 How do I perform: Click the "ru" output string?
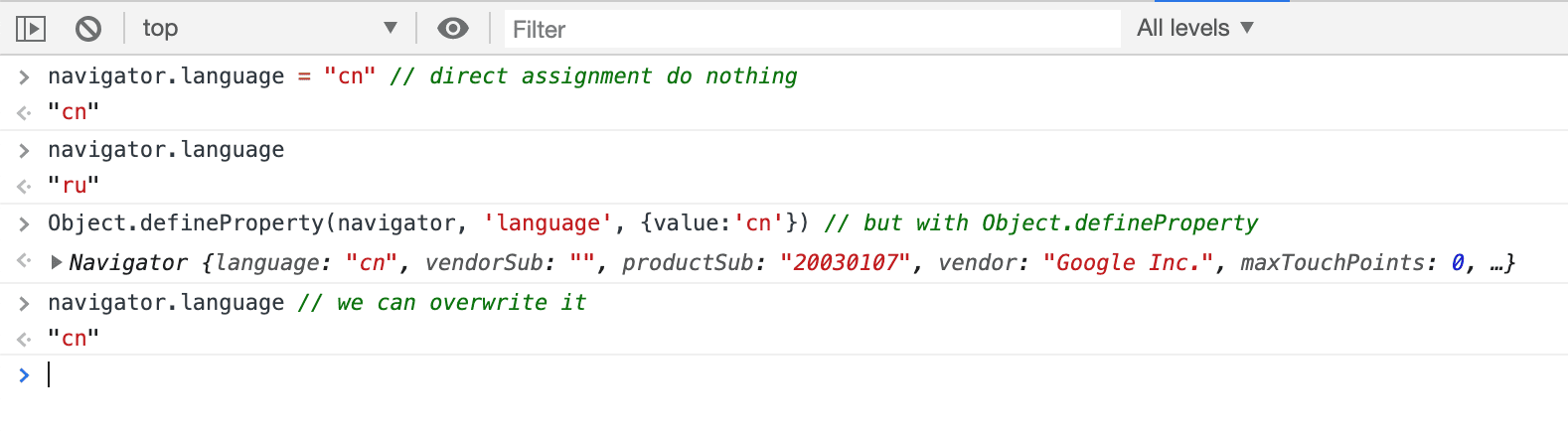tap(74, 186)
